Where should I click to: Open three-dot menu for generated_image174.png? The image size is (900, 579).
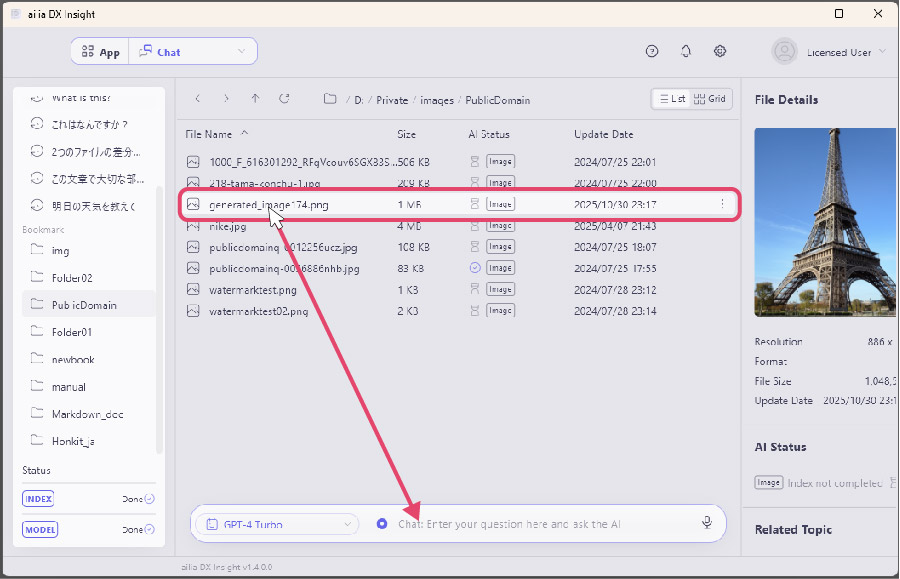click(x=722, y=204)
